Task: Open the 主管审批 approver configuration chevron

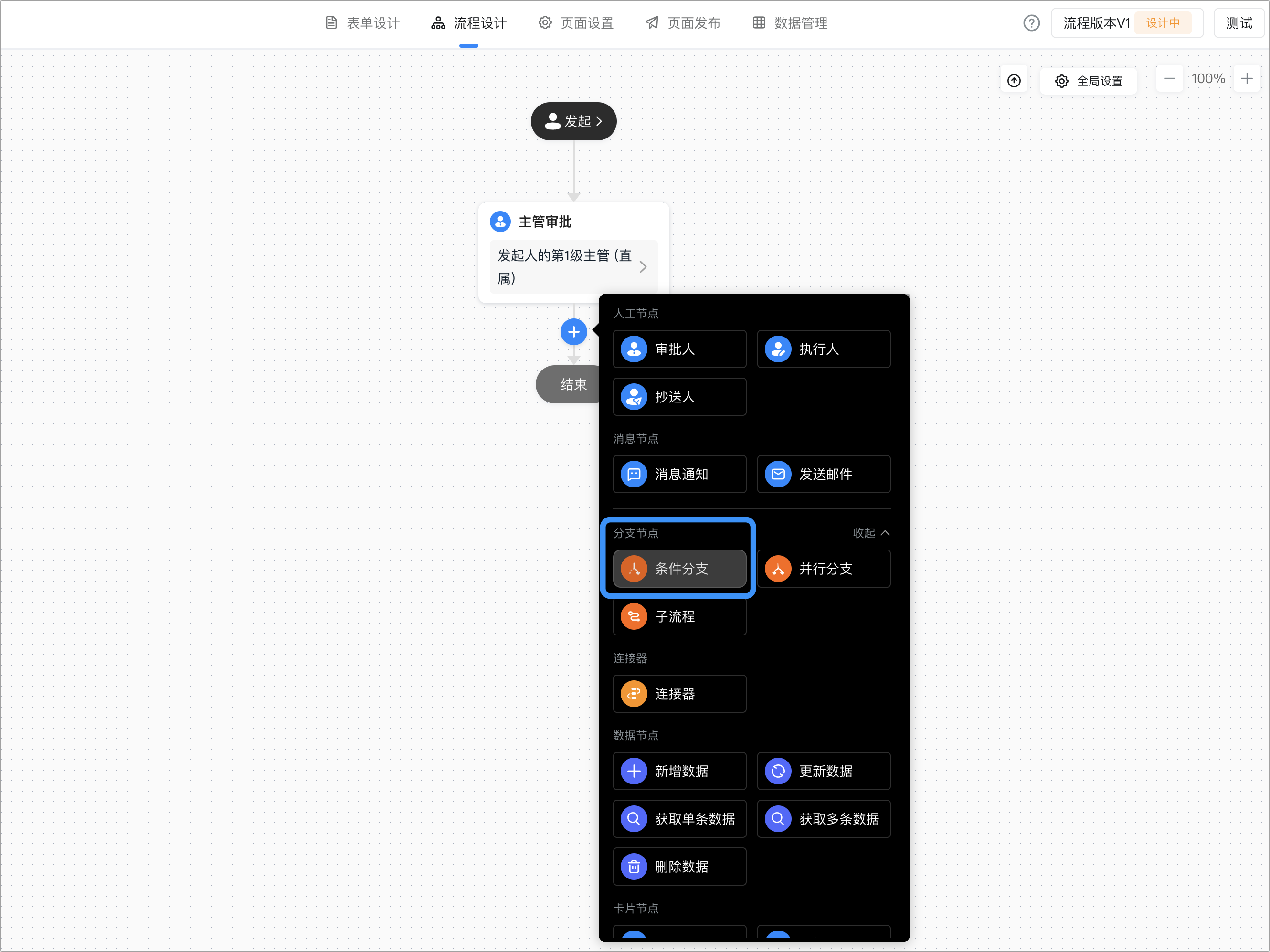Action: click(643, 267)
